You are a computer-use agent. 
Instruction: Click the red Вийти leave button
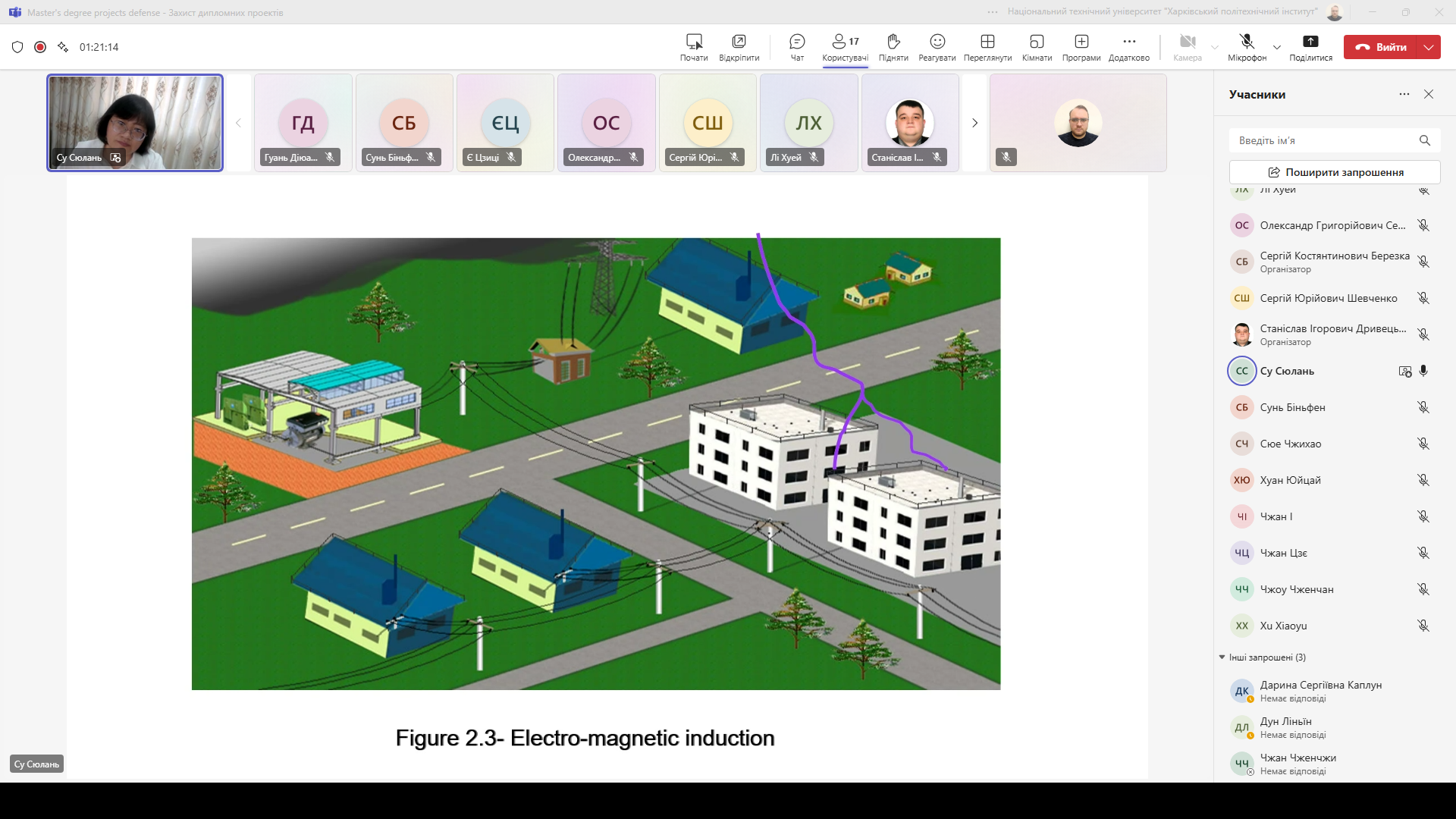coord(1382,47)
